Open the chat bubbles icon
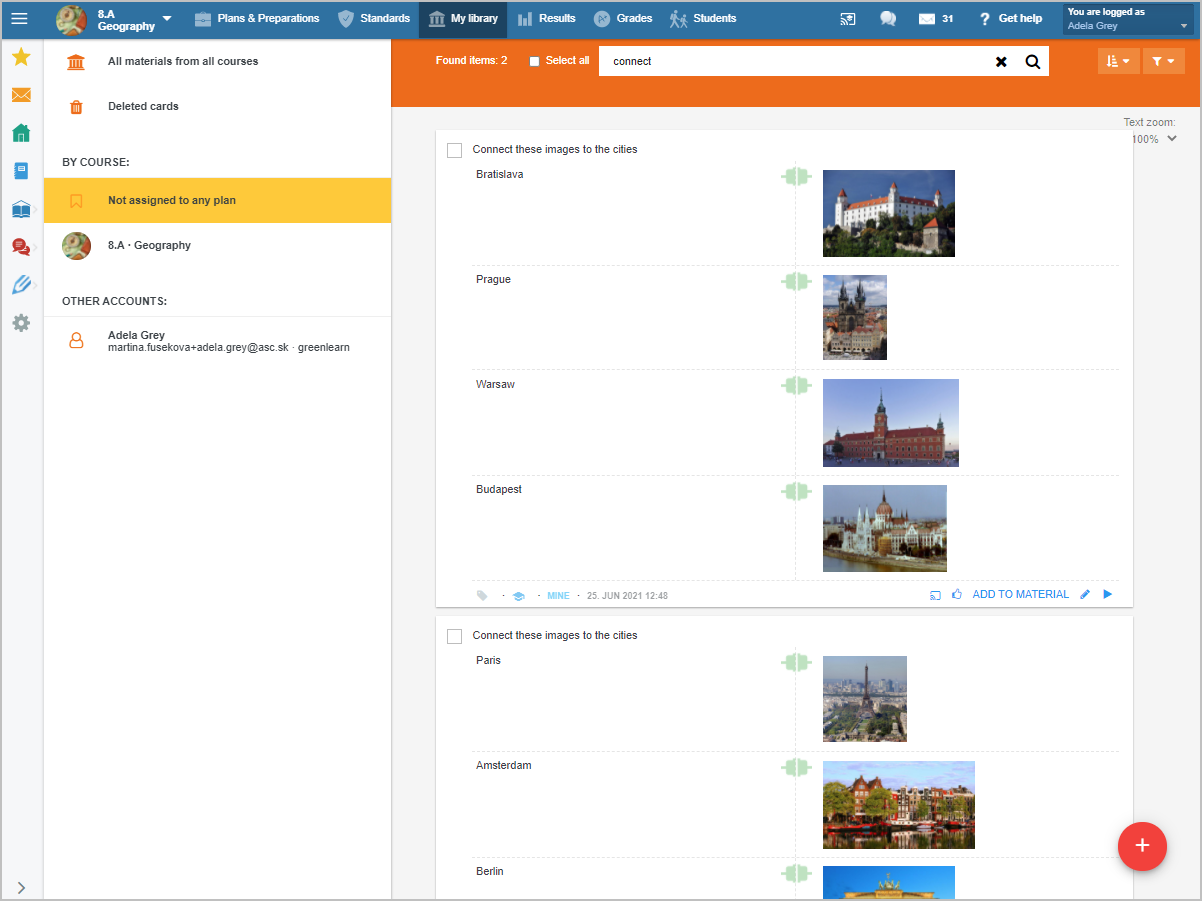 point(887,19)
